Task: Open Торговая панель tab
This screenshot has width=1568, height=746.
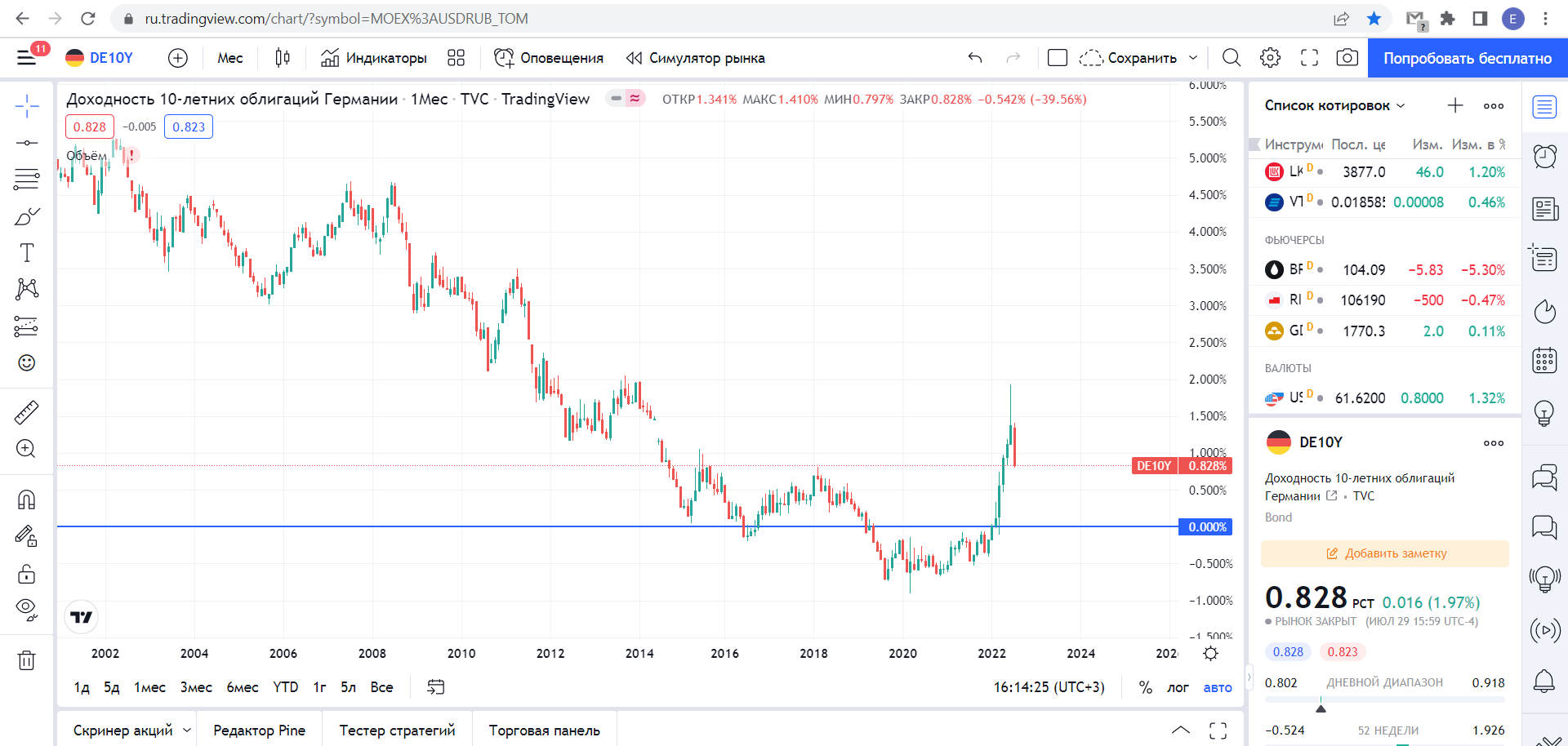Action: coord(544,730)
